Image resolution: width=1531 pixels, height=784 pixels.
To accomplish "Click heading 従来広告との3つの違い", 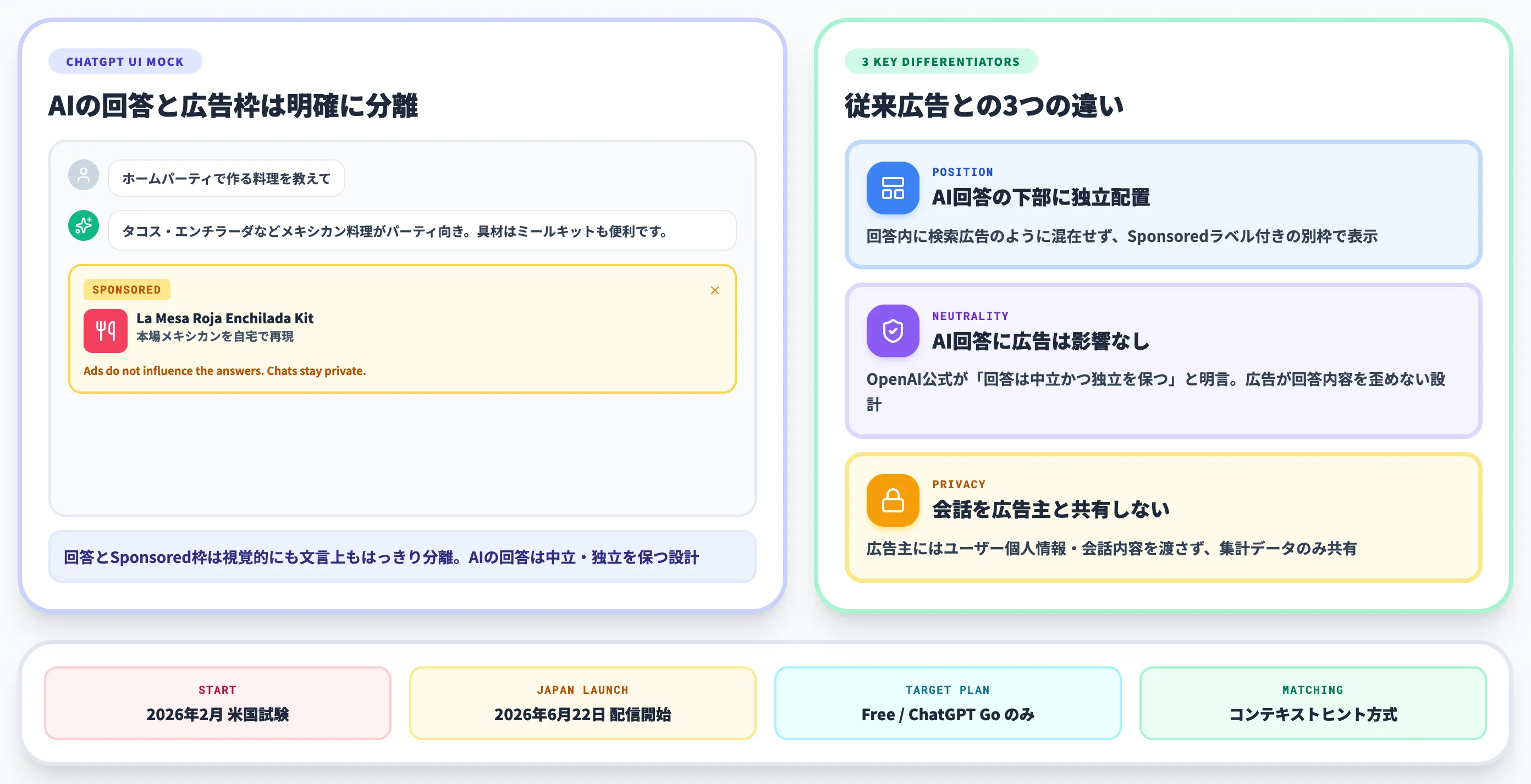I will pyautogui.click(x=984, y=106).
